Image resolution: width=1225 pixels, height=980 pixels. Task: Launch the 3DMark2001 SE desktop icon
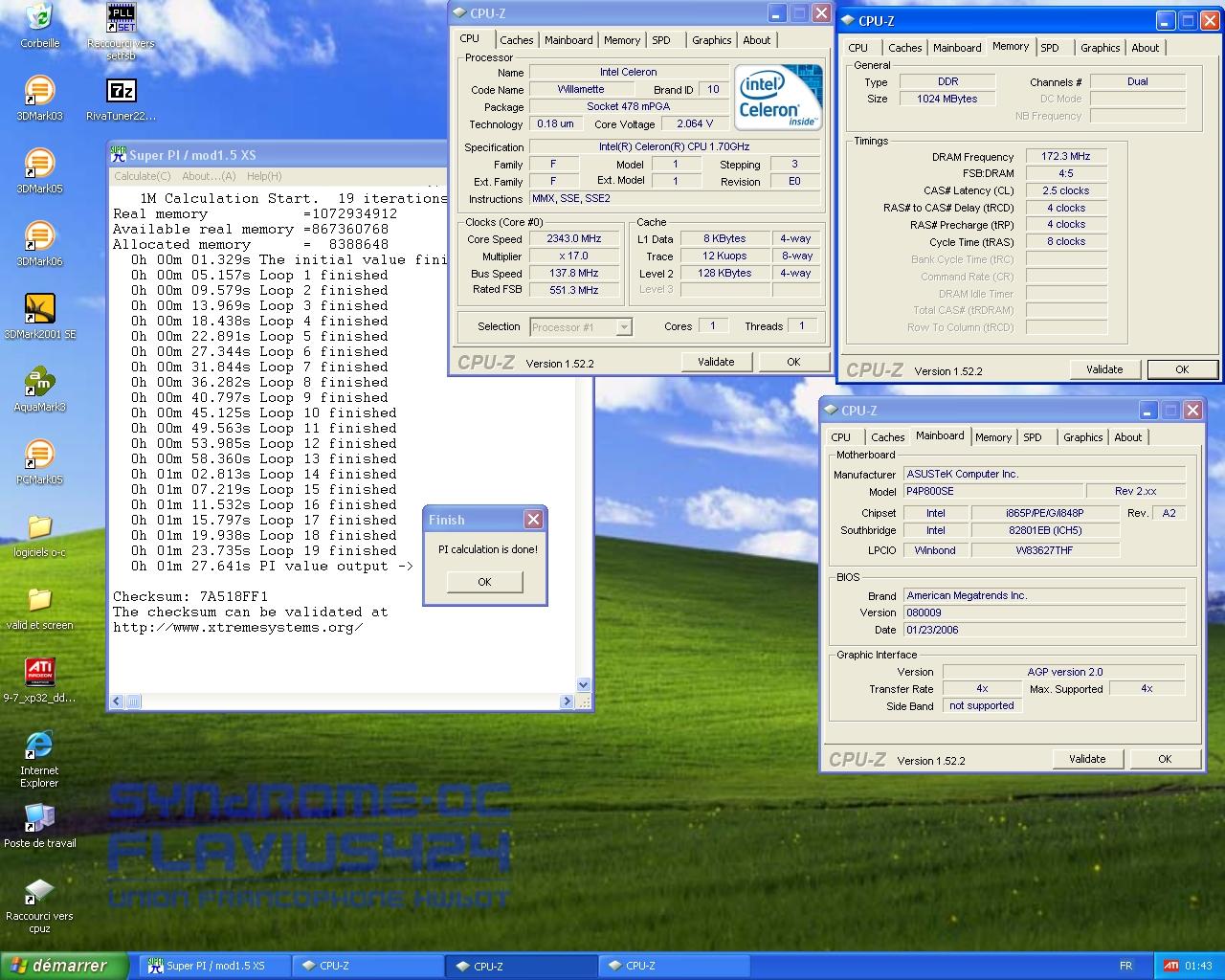[x=39, y=317]
